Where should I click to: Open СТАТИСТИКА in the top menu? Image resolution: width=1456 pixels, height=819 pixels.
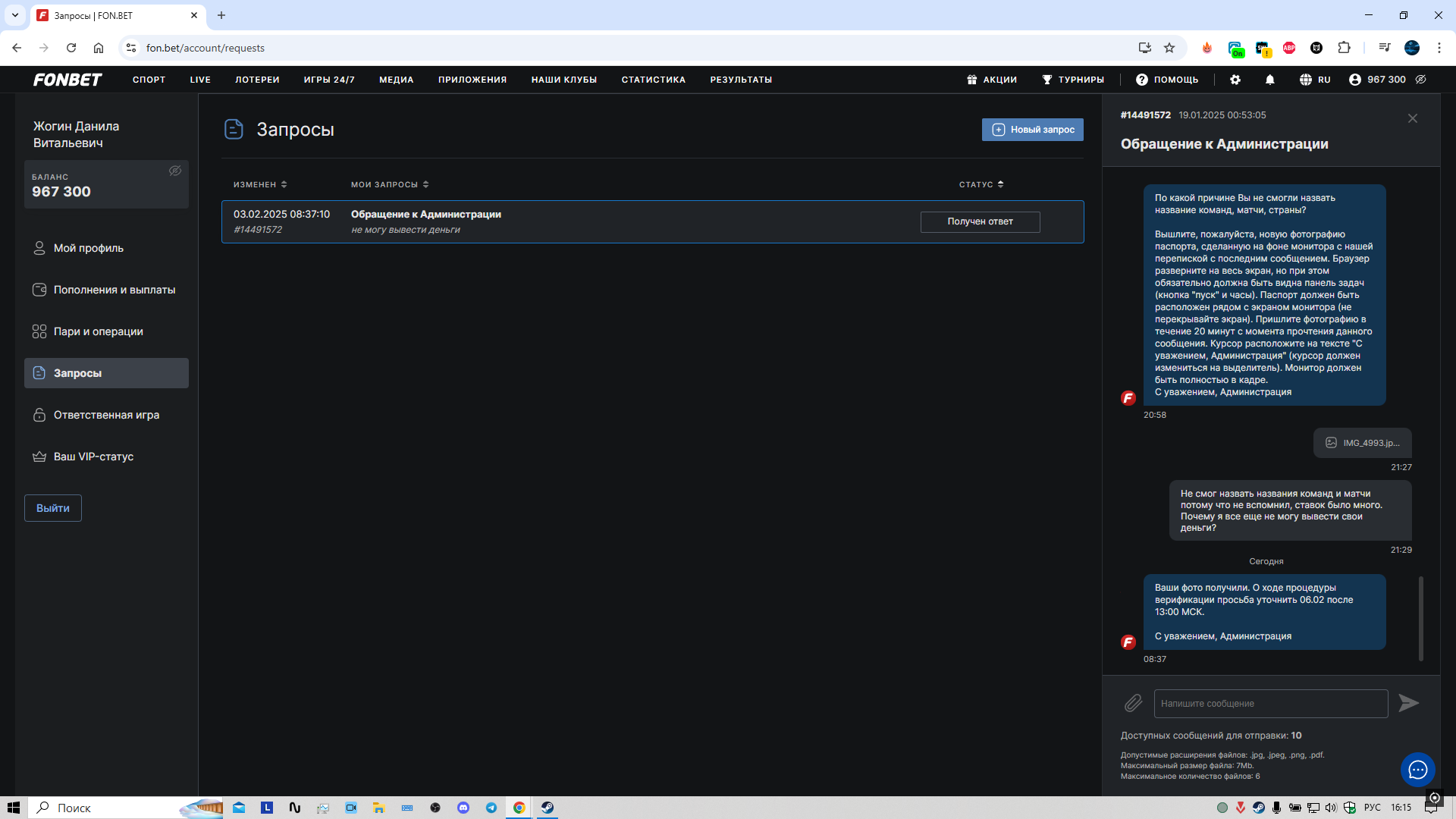[x=654, y=80]
